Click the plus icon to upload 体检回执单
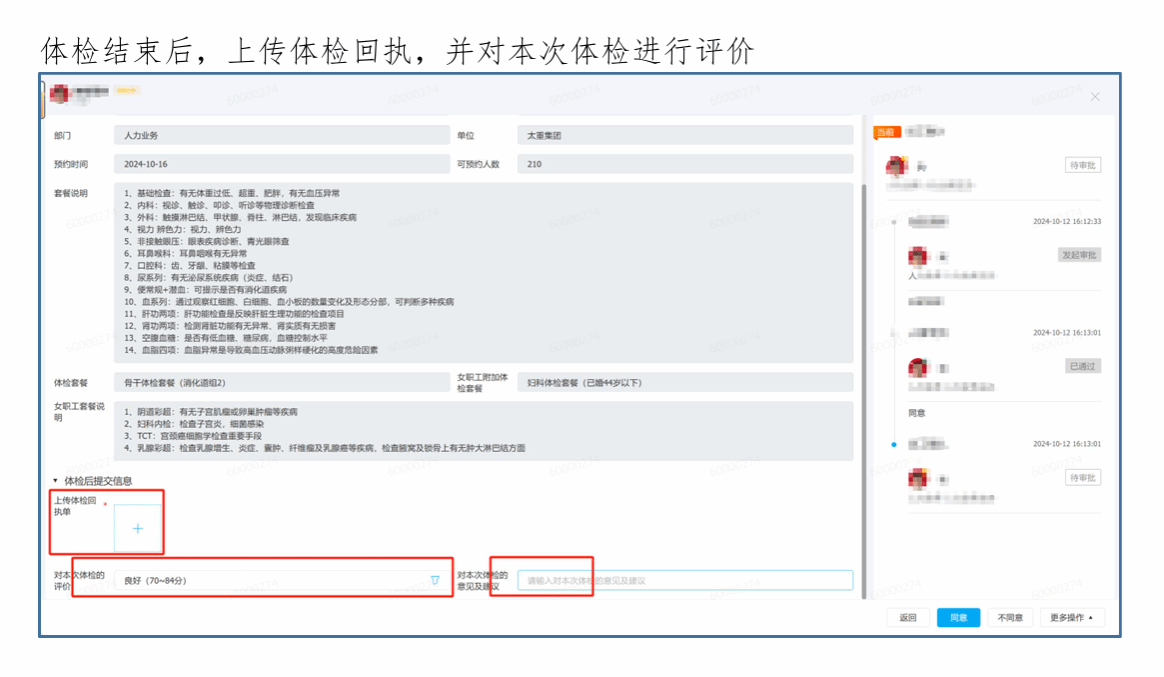 pyautogui.click(x=138, y=528)
